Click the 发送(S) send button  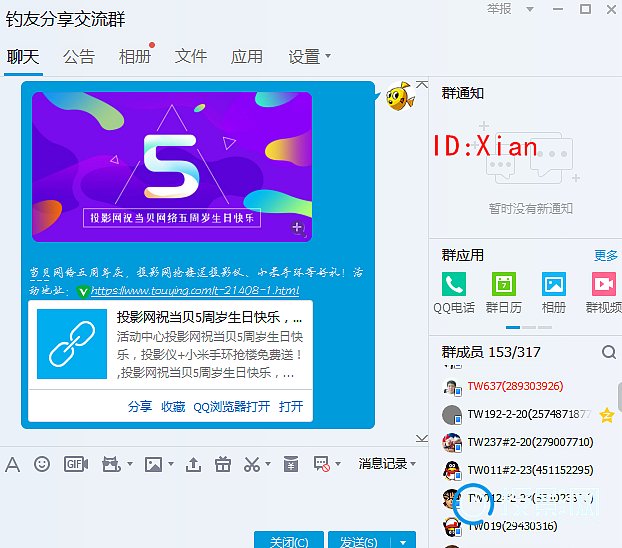[x=359, y=540]
